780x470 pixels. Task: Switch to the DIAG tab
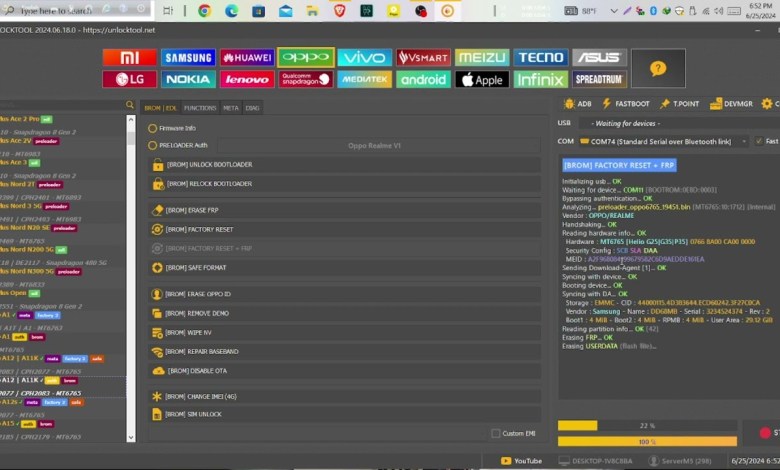[252, 108]
